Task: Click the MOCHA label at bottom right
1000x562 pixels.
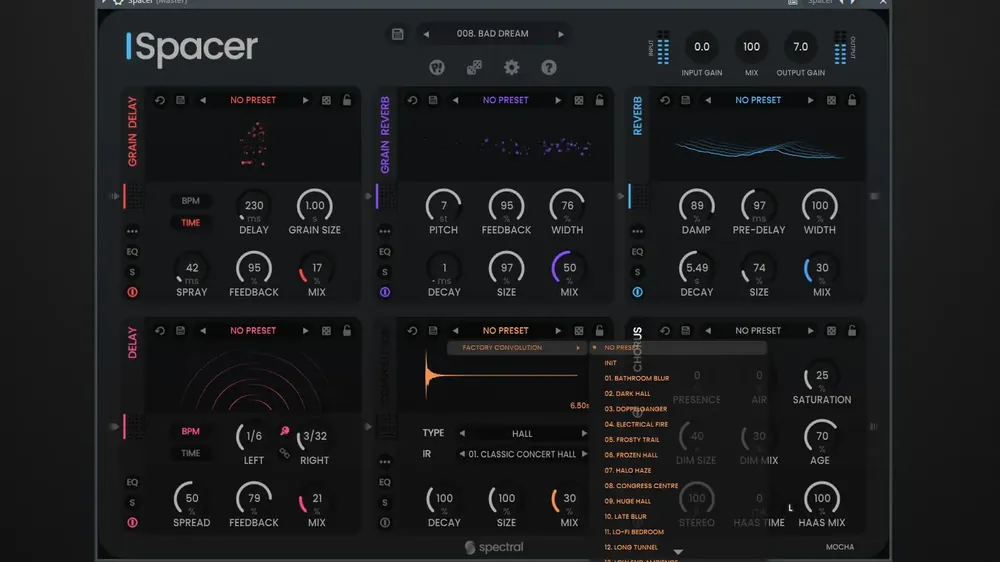Action: [x=840, y=547]
